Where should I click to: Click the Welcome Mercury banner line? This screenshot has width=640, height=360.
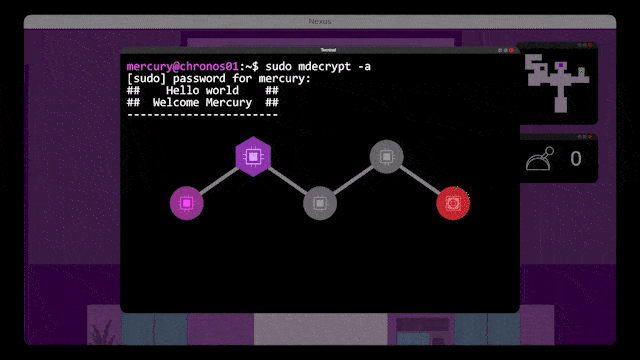click(202, 102)
